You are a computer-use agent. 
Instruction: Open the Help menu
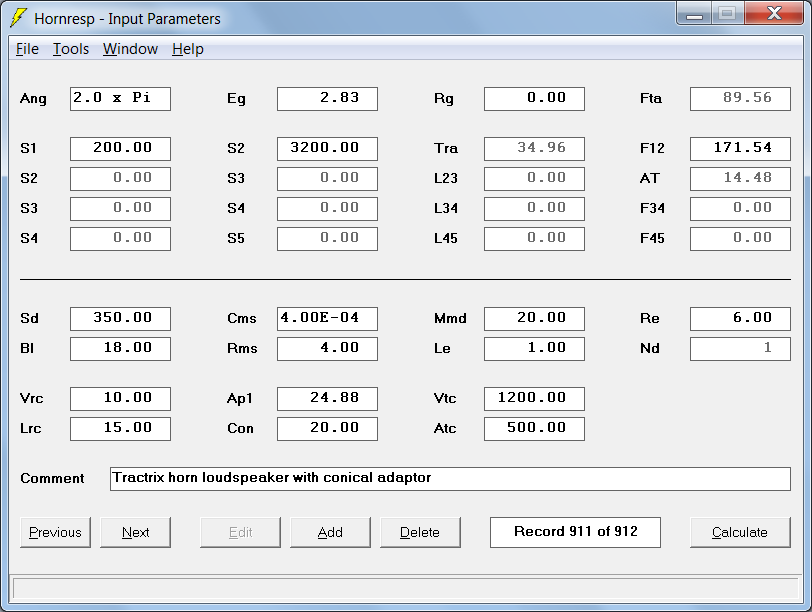[x=188, y=49]
